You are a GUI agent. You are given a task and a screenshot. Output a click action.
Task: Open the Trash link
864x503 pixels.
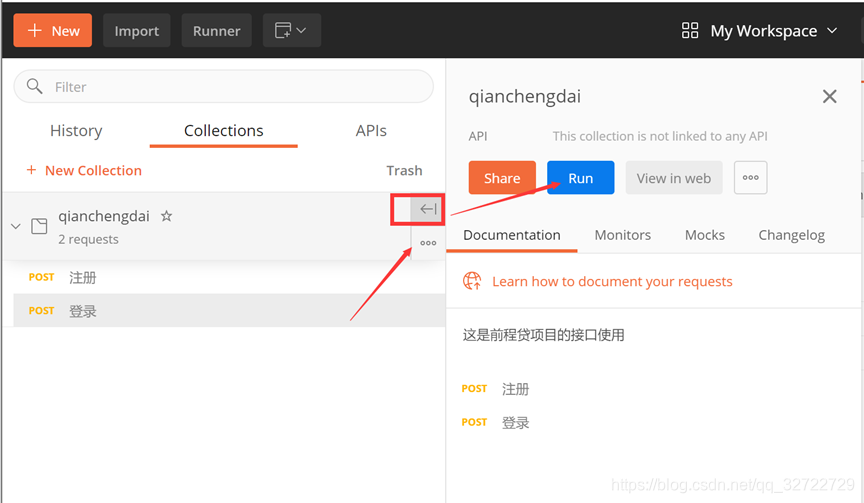pyautogui.click(x=404, y=170)
